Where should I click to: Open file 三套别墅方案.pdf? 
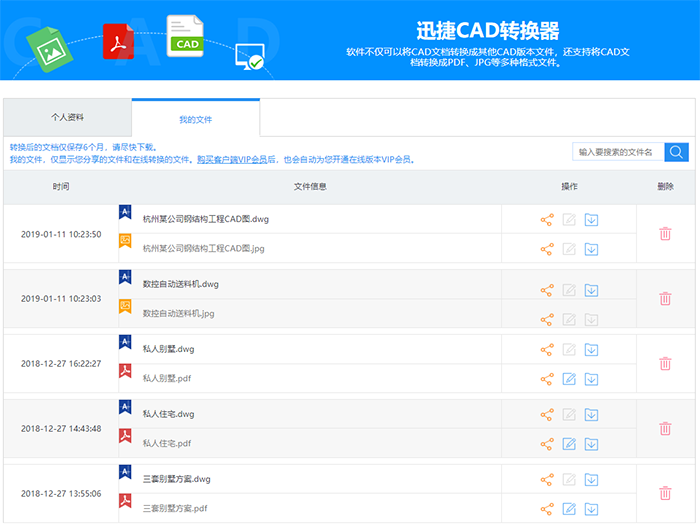tap(175, 509)
